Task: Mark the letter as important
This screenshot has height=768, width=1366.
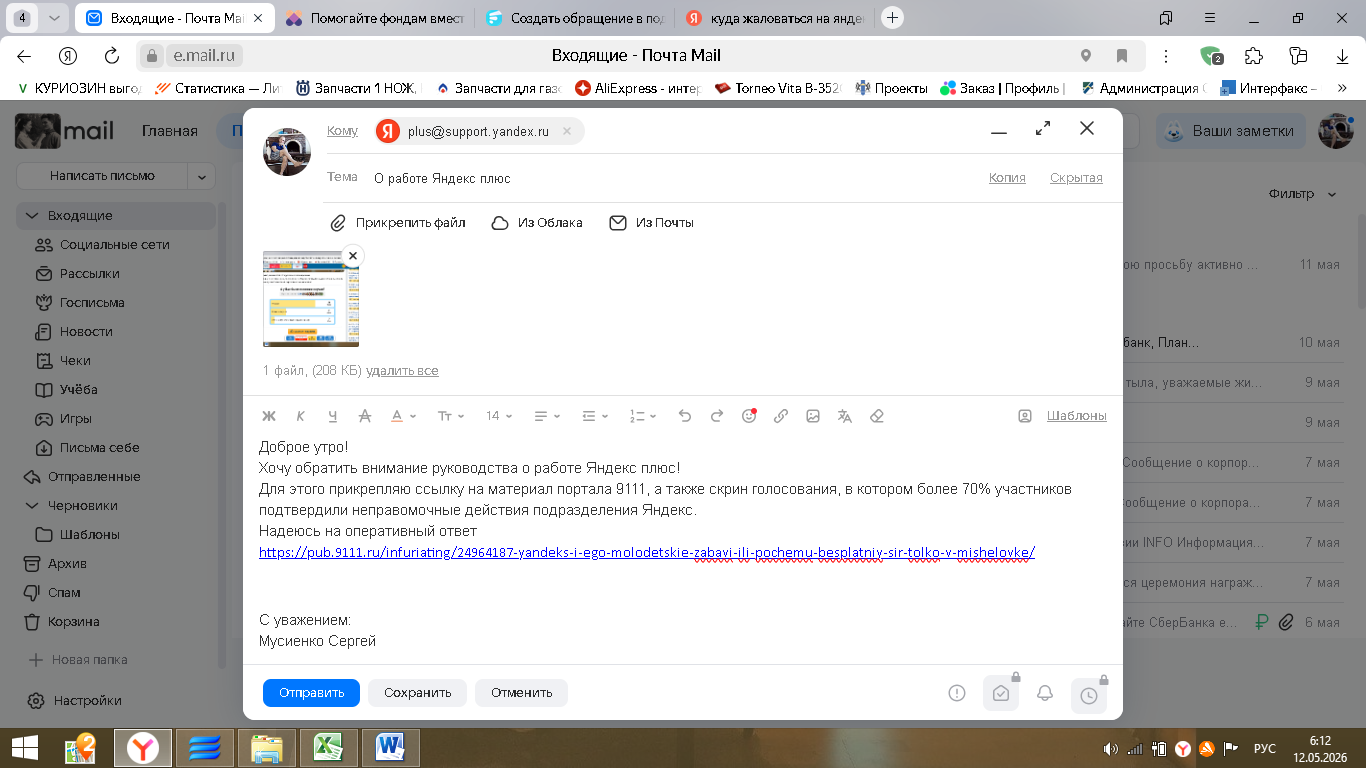Action: pos(957,693)
